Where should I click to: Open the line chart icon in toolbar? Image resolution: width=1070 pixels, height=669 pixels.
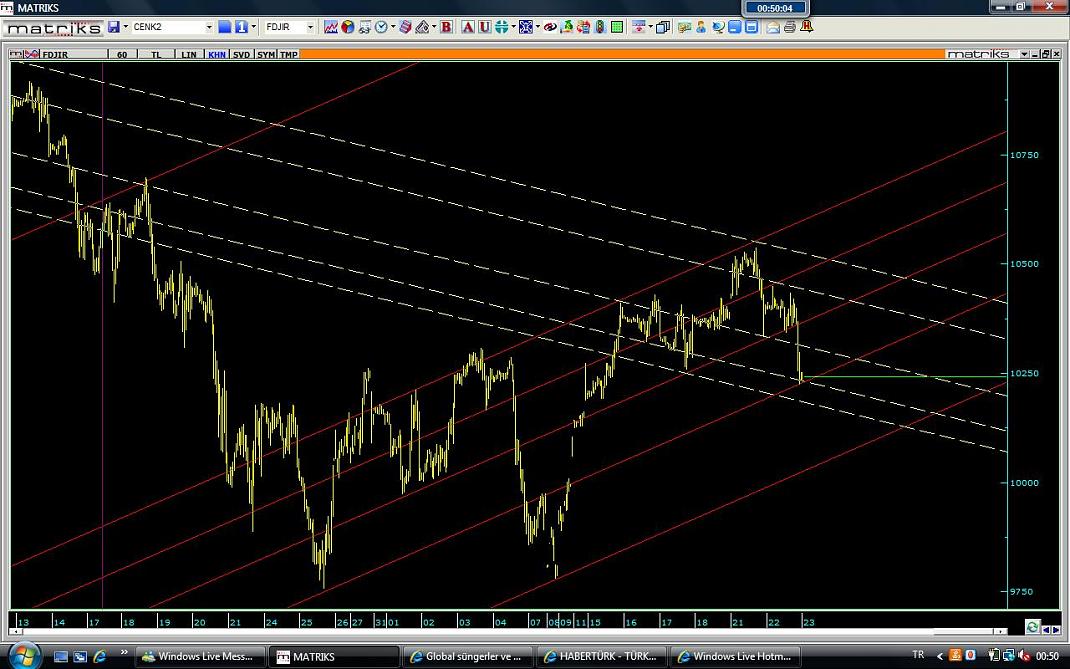(331, 27)
